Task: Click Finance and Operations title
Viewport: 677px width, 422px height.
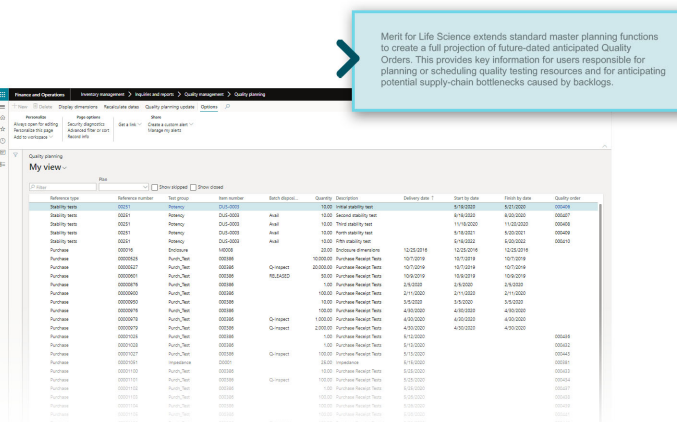Action: pyautogui.click(x=40, y=95)
